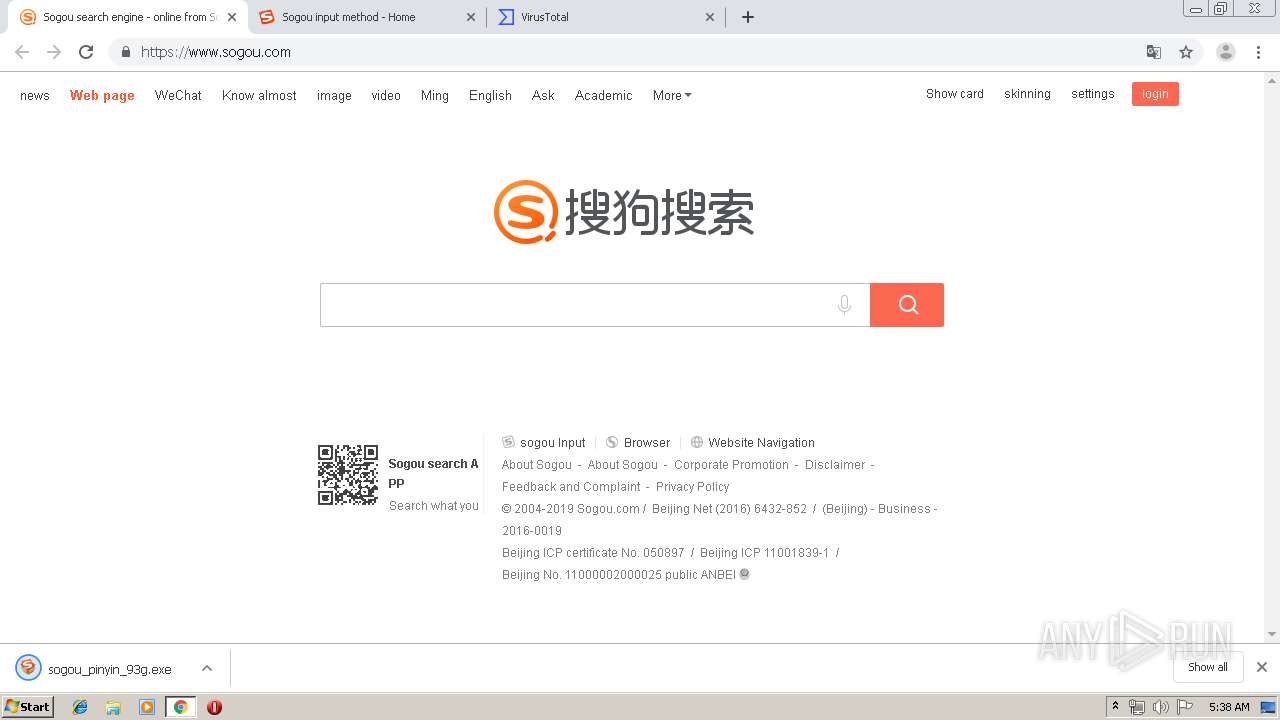Click the skinning link
Image resolution: width=1280 pixels, height=720 pixels.
[x=1027, y=94]
